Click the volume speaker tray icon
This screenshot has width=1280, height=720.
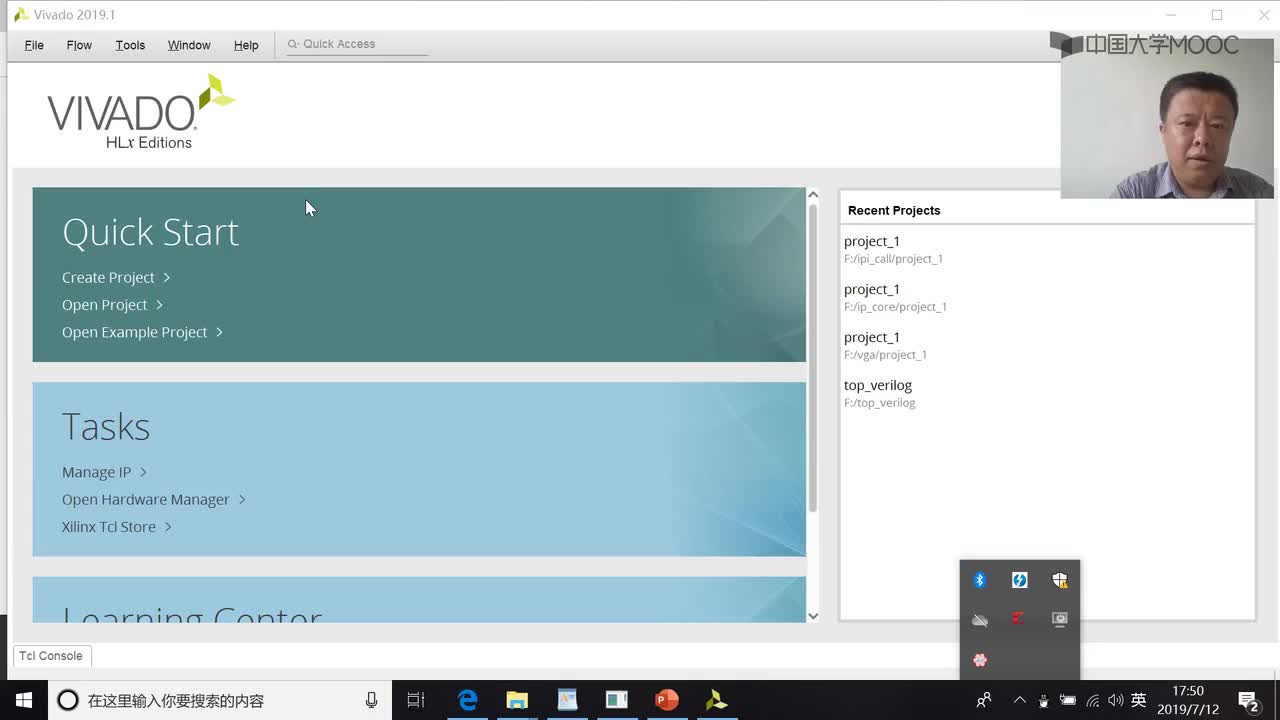point(1115,700)
